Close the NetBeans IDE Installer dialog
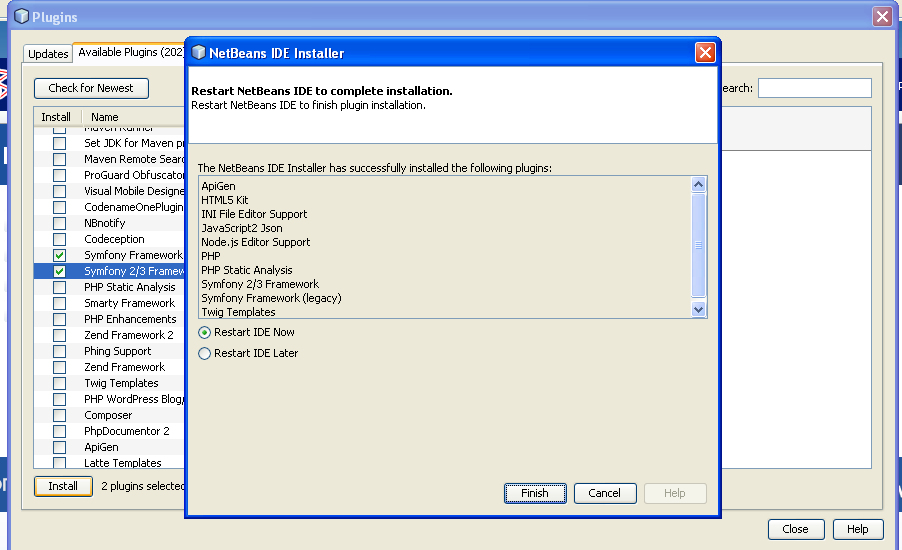This screenshot has height=550, width=902. pos(705,53)
